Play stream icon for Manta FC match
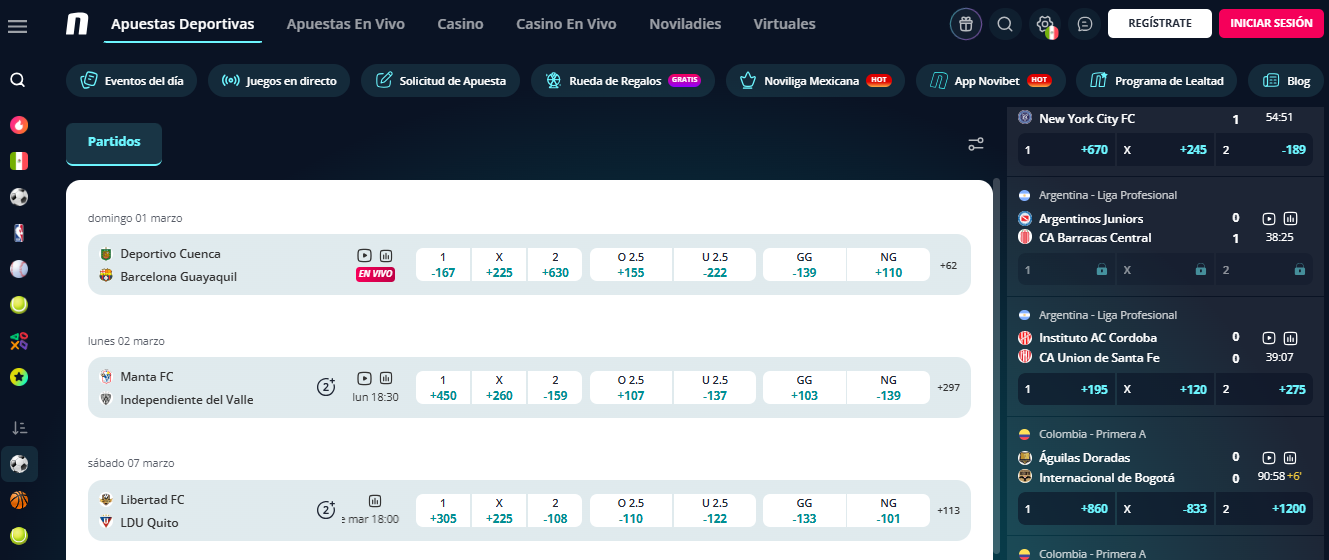1329x560 pixels. click(x=364, y=379)
